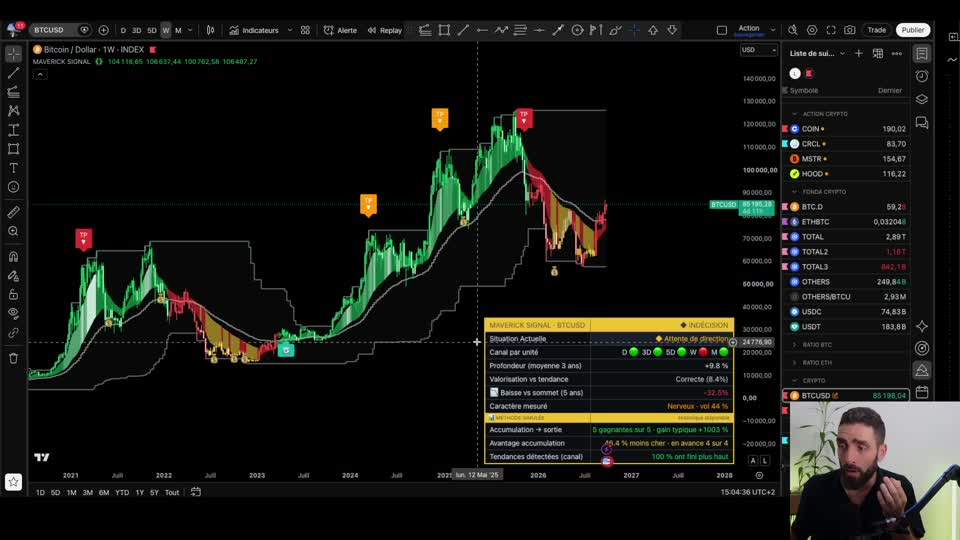Open the chat messages panel

[921, 123]
